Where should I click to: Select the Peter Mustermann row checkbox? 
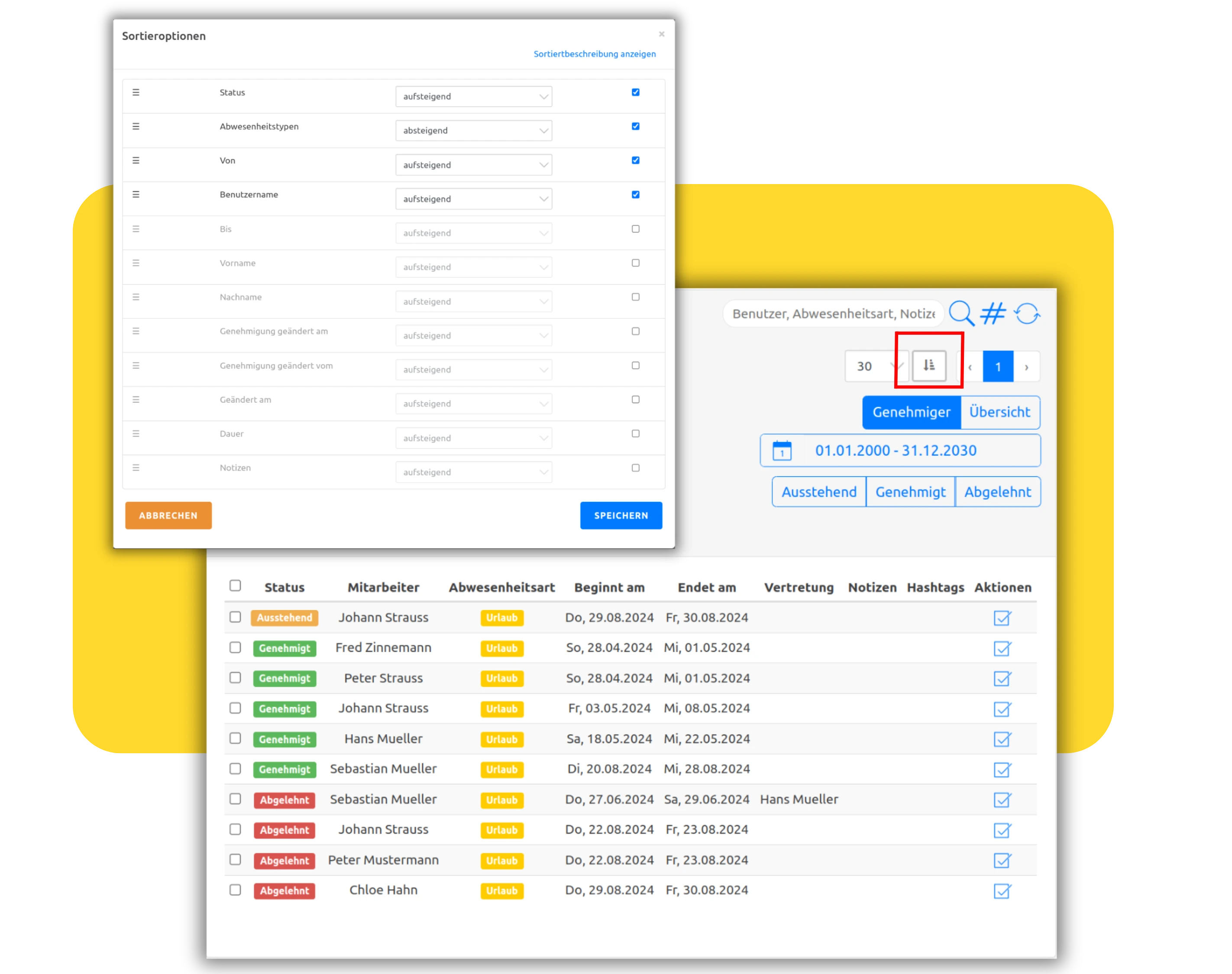coord(235,859)
